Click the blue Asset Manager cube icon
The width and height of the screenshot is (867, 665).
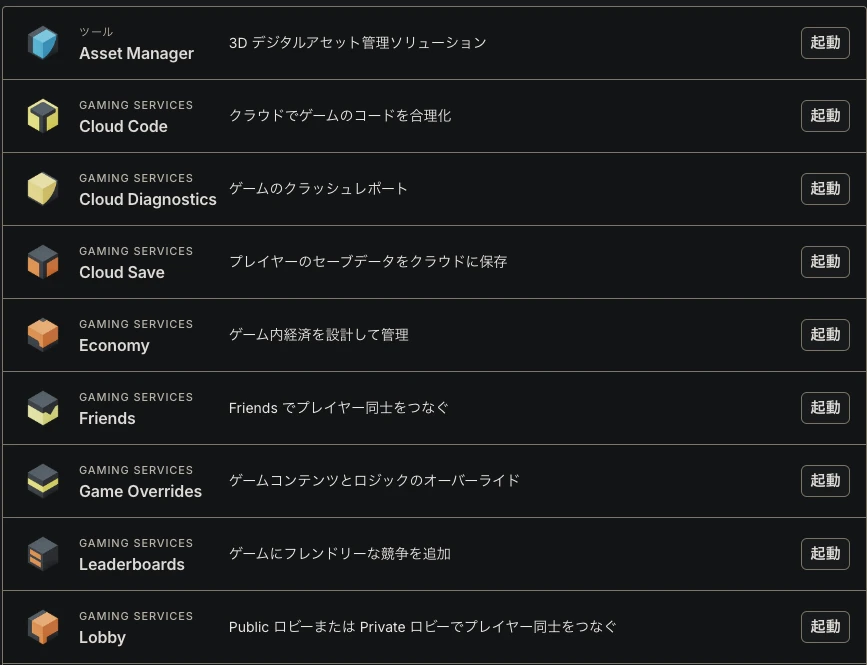(x=43, y=43)
